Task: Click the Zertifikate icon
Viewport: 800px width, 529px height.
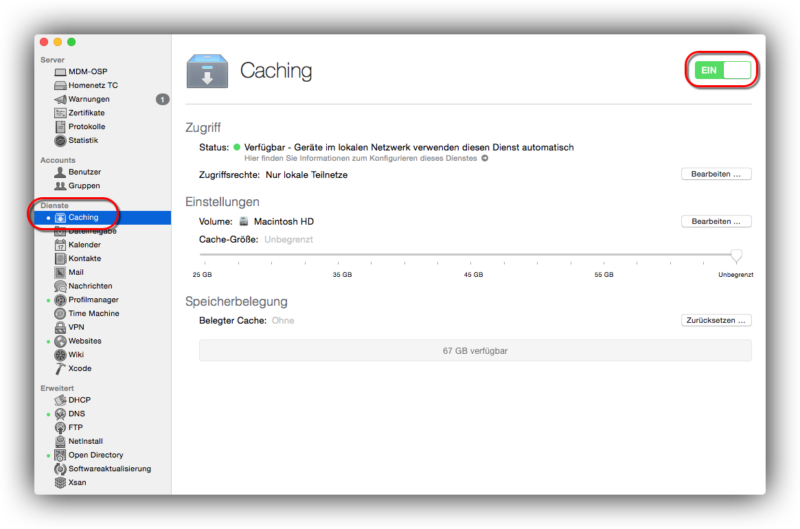Action: pyautogui.click(x=61, y=113)
